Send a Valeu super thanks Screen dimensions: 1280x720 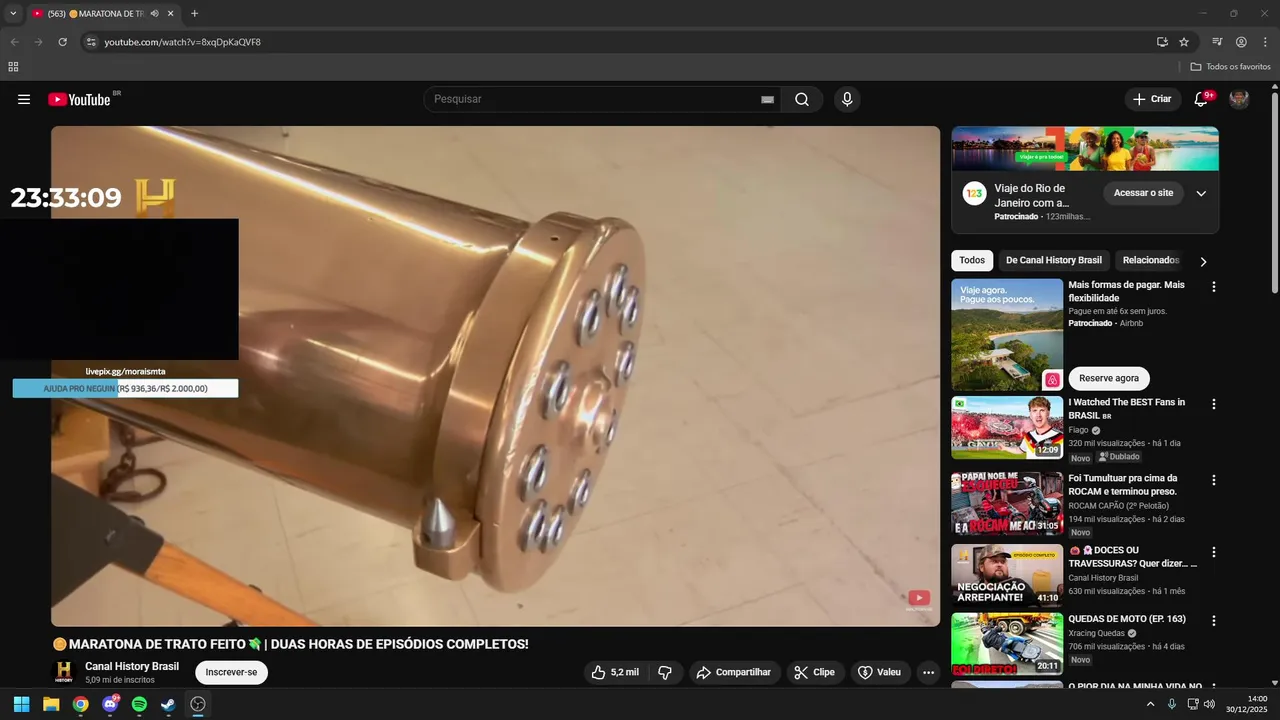click(879, 672)
